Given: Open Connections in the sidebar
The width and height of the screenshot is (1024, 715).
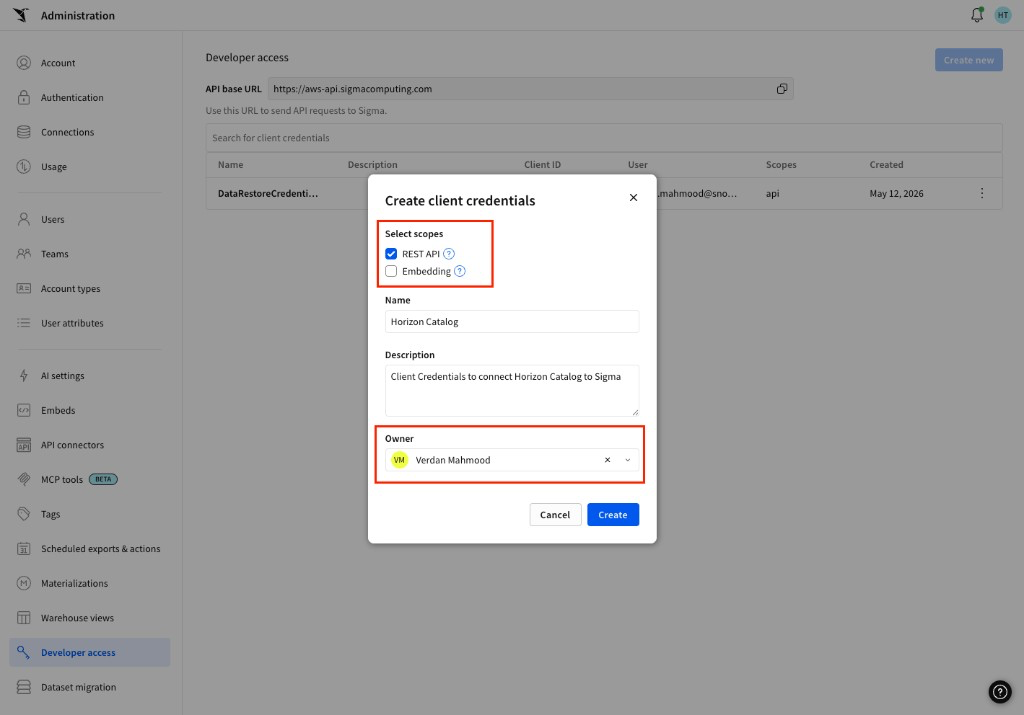Looking at the screenshot, I should pos(67,132).
